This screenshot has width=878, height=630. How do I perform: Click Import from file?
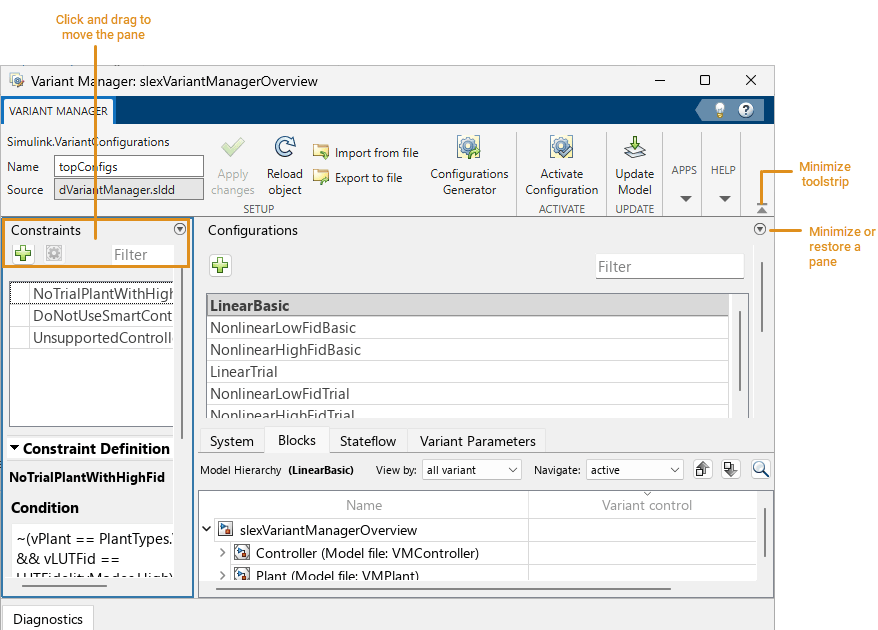[366, 152]
